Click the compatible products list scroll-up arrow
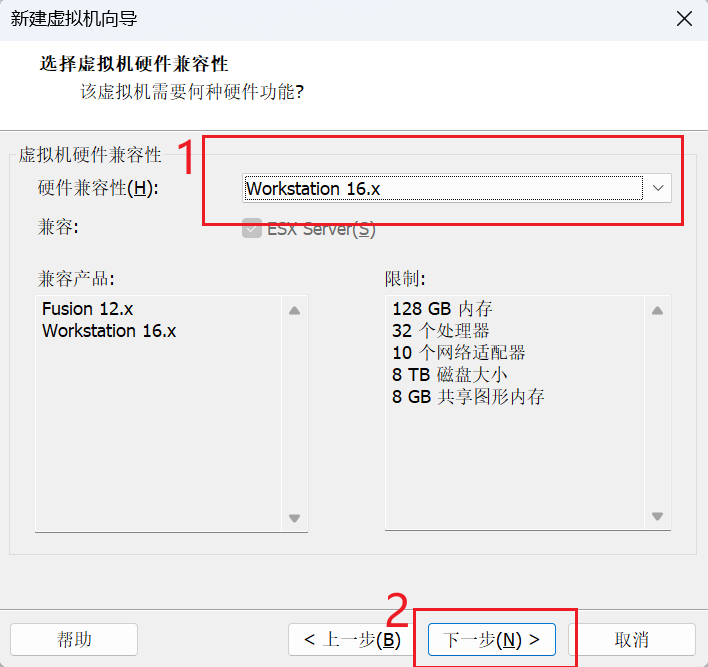This screenshot has width=708, height=667. (294, 310)
